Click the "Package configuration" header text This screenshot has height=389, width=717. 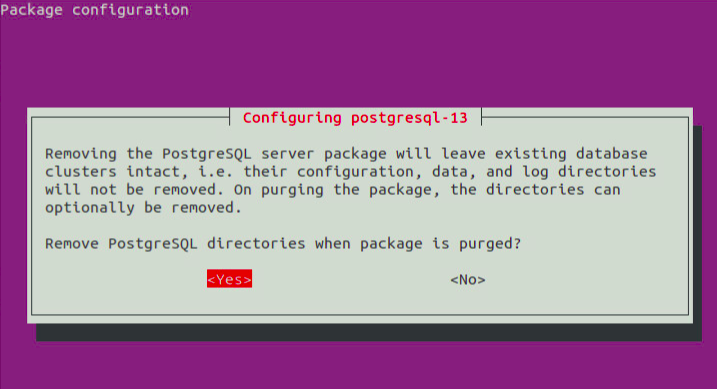click(95, 10)
